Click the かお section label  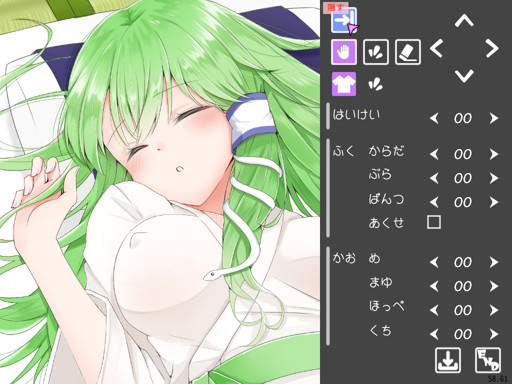coord(344,258)
